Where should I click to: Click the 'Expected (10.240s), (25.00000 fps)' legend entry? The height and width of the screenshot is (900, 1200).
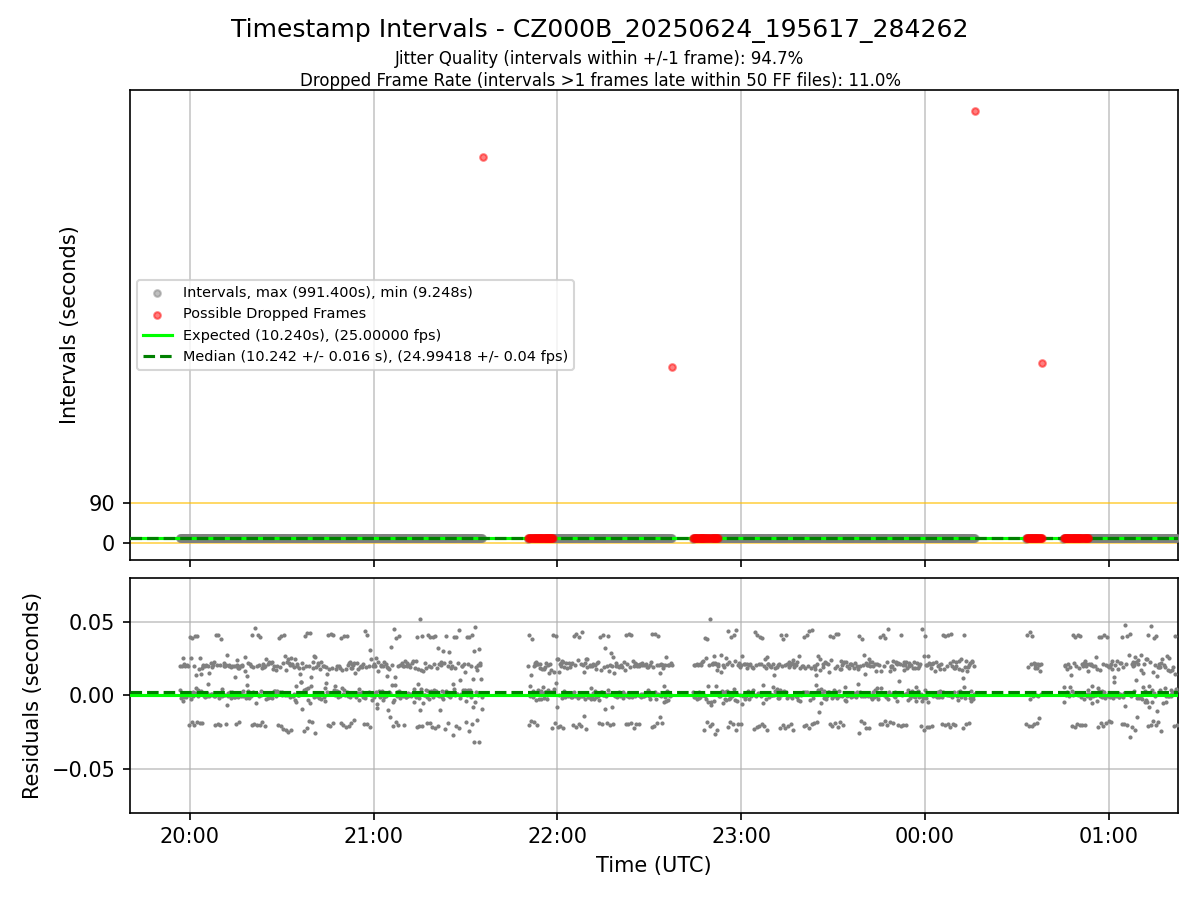tap(312, 334)
